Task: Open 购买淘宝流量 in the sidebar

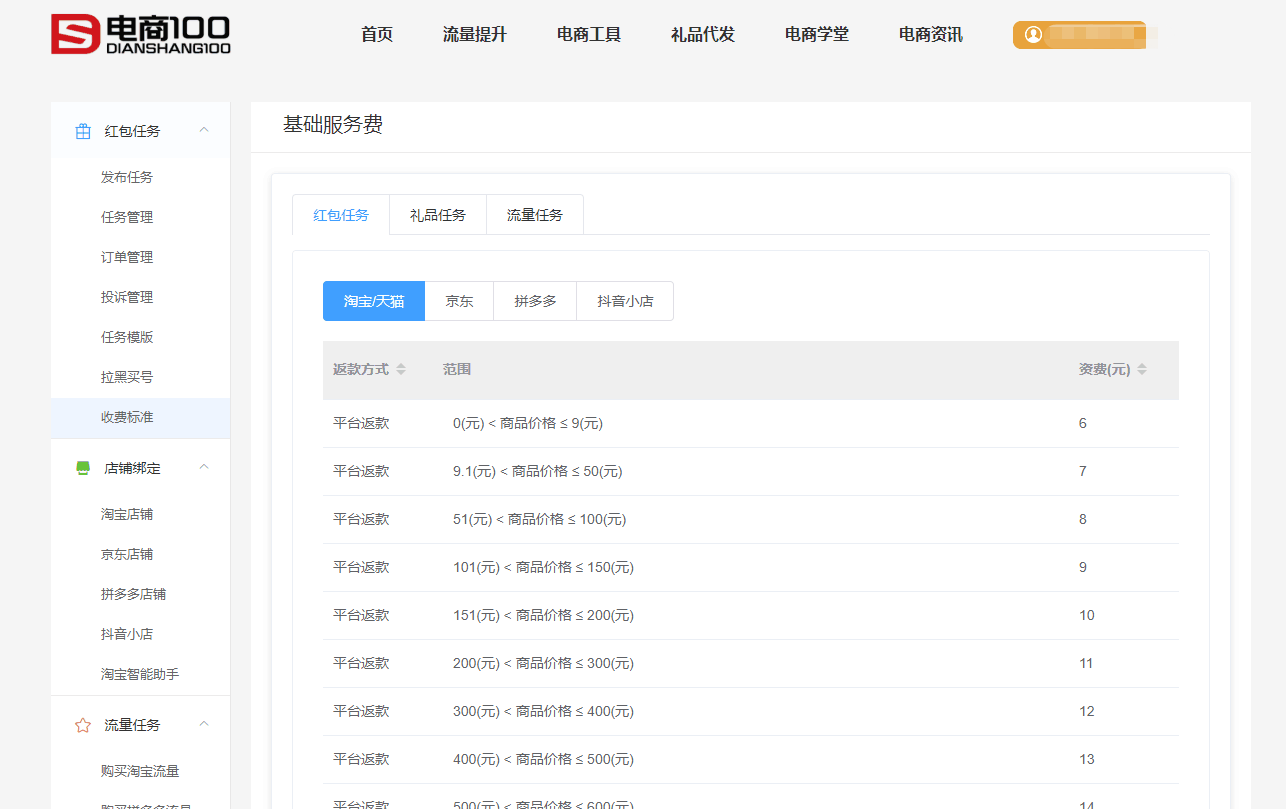Action: (x=140, y=771)
